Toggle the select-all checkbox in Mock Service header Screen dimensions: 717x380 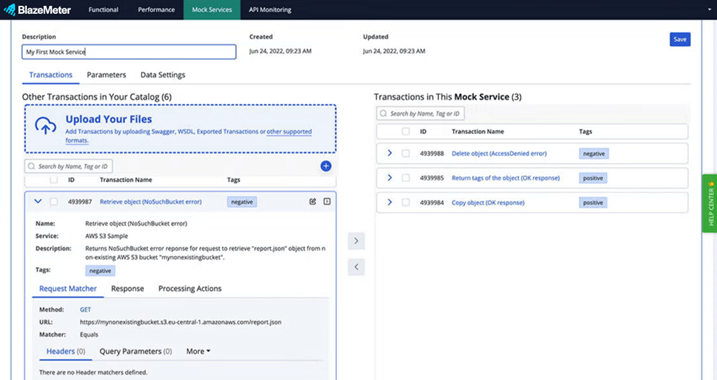point(406,132)
